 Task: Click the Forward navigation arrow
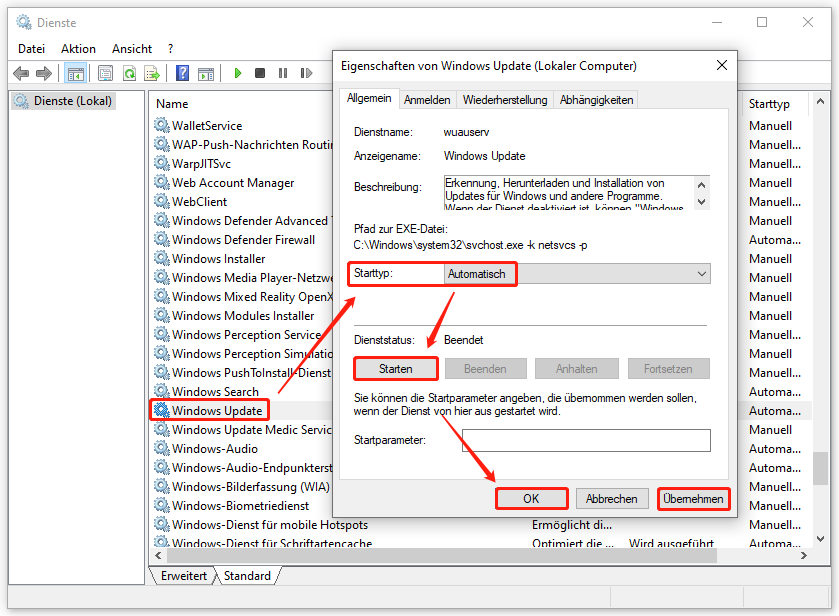(44, 72)
